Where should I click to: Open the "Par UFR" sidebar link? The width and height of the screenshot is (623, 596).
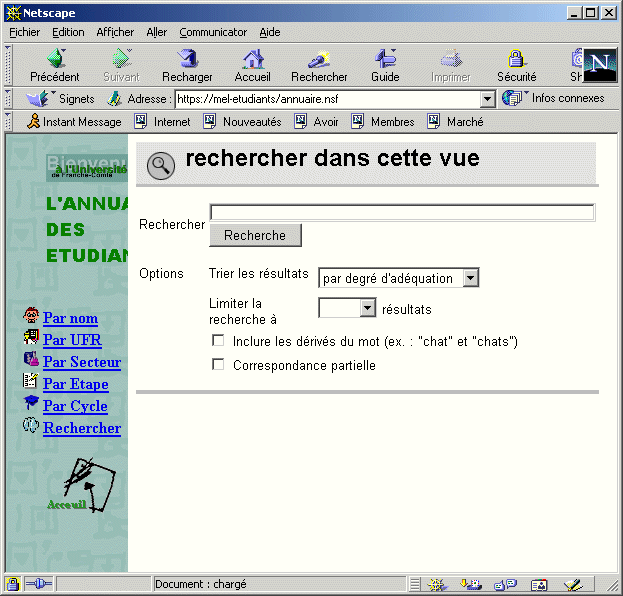point(72,340)
